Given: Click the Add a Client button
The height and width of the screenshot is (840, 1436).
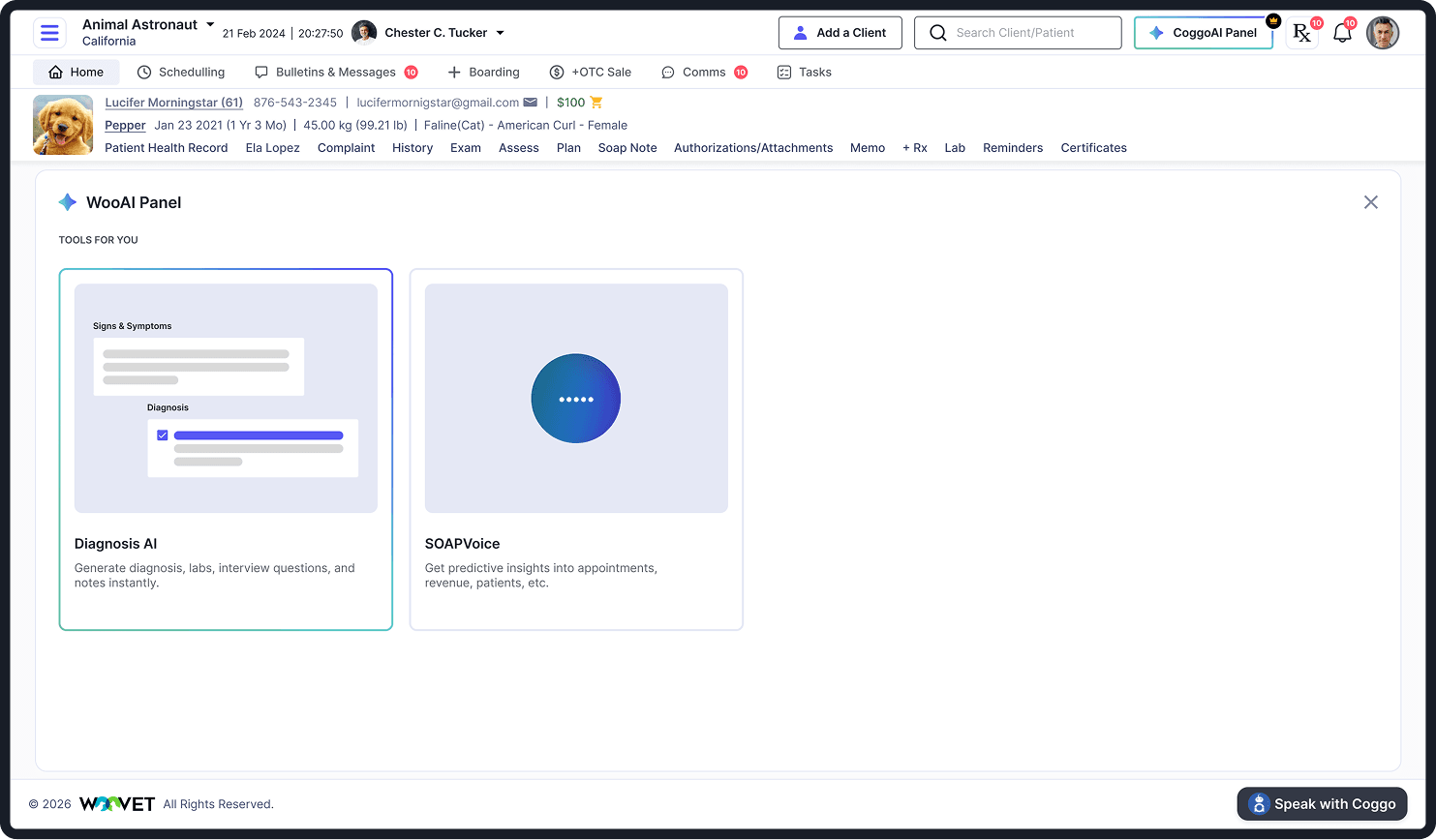Looking at the screenshot, I should pos(840,33).
